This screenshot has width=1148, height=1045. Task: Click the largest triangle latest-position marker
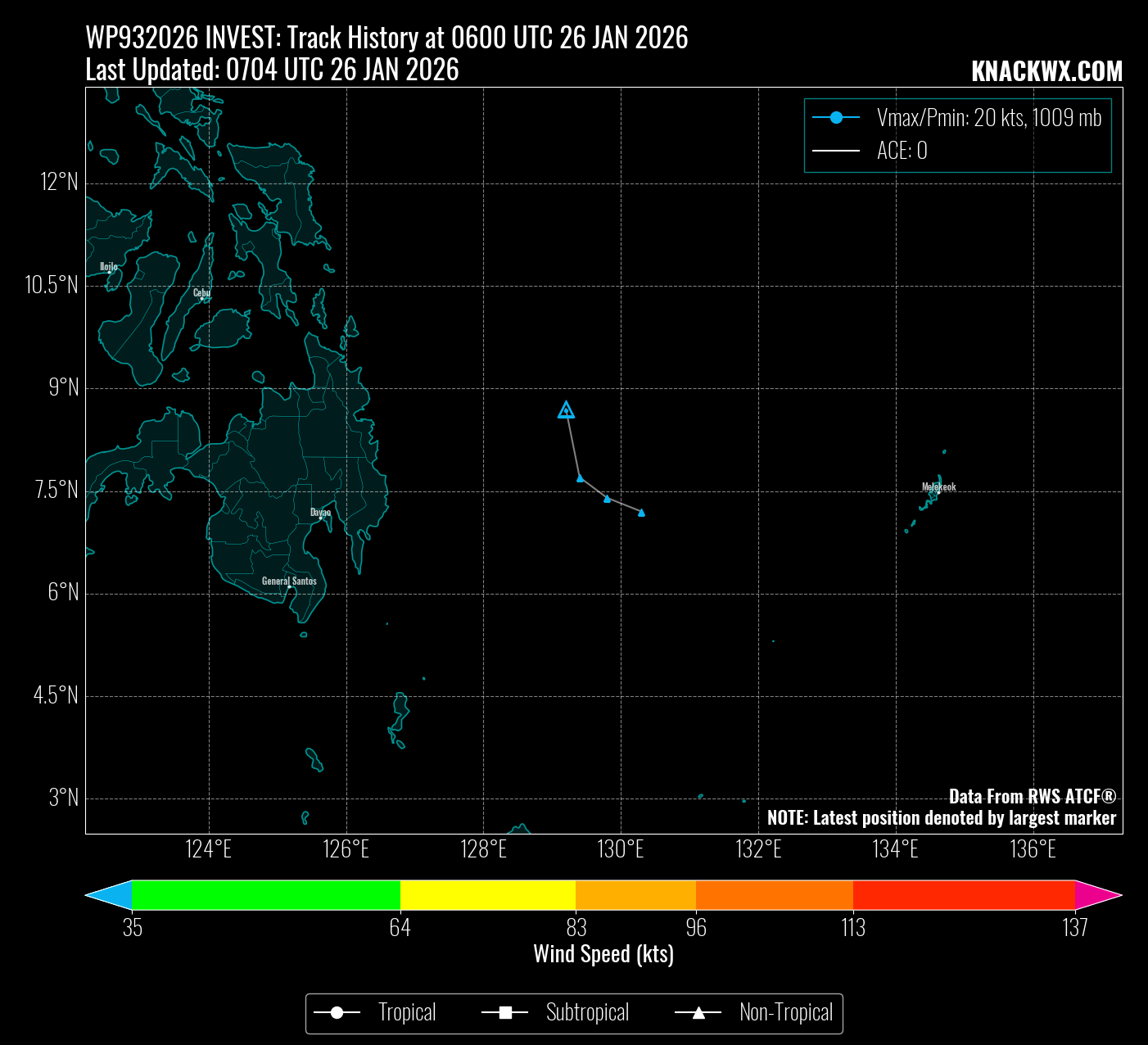click(566, 410)
